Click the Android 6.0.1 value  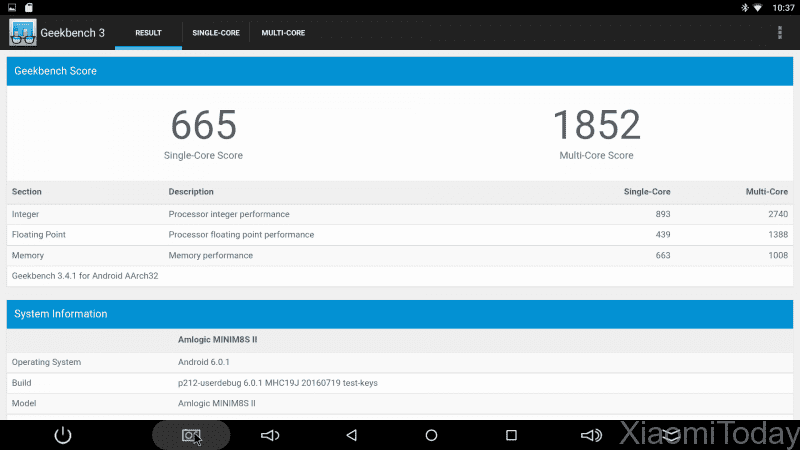coord(204,362)
